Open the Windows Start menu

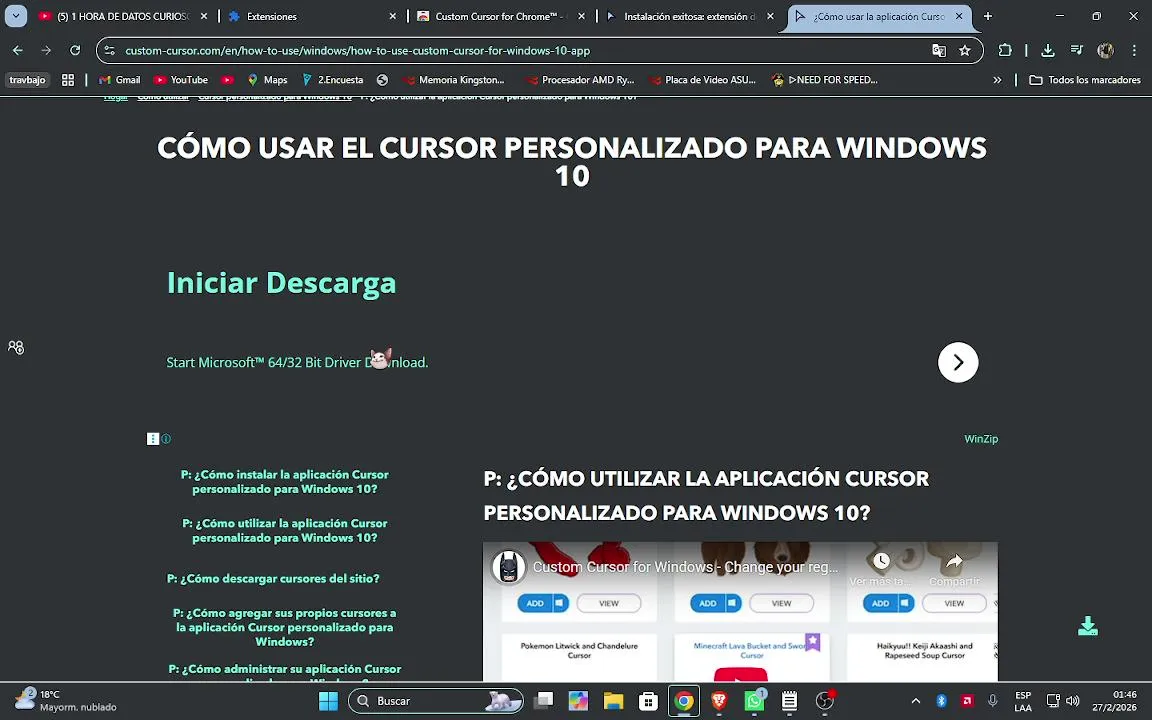click(x=328, y=701)
